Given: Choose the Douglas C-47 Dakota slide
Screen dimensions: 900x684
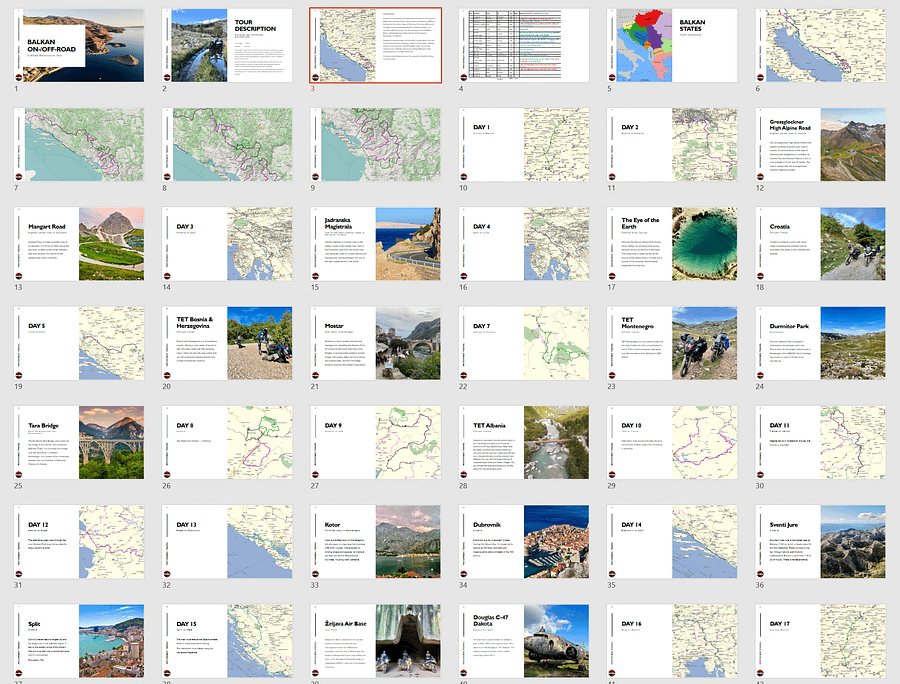Looking at the screenshot, I should point(524,641).
